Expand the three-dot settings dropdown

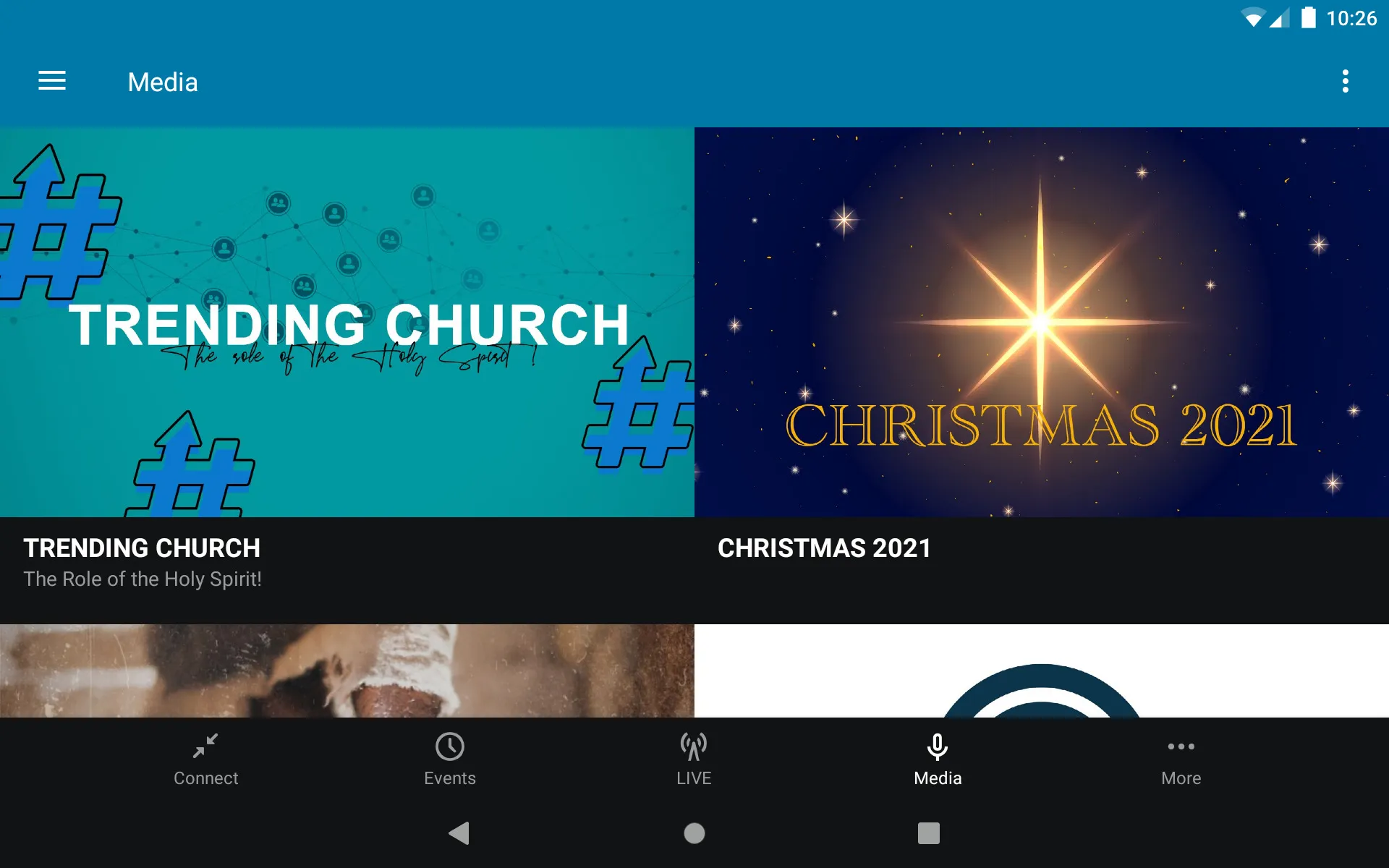pos(1347,82)
